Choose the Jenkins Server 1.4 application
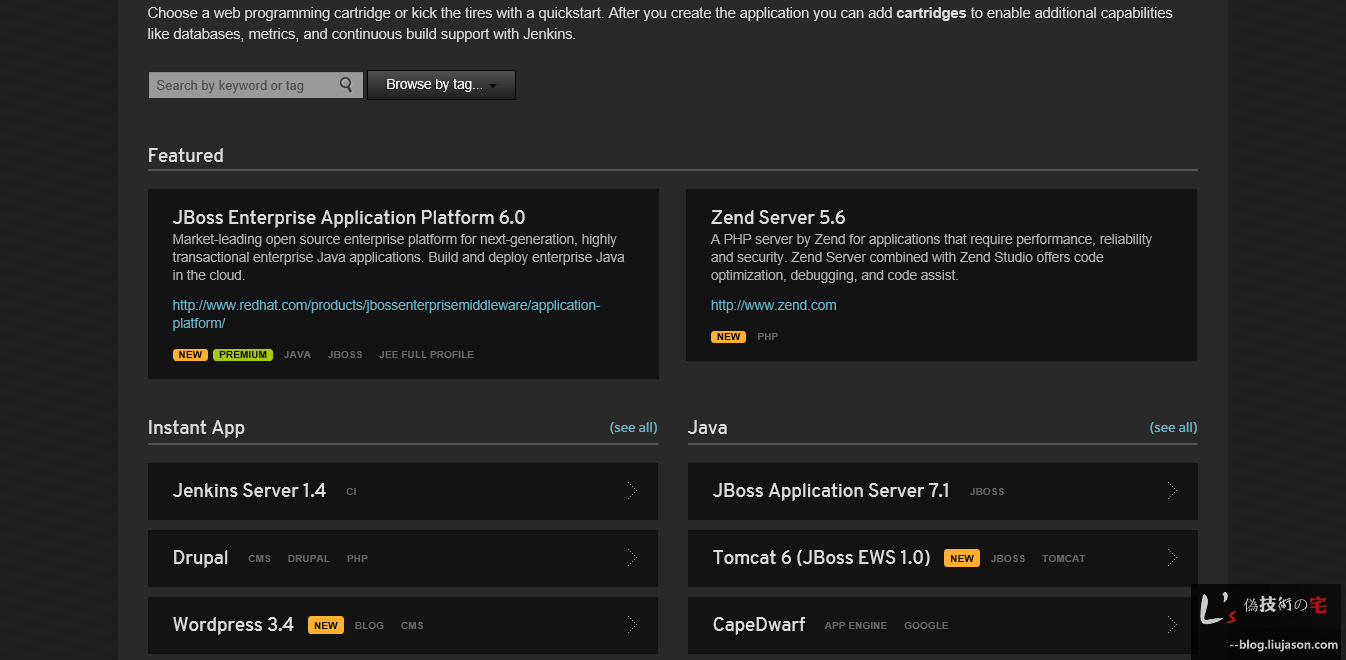This screenshot has height=660, width=1346. (x=403, y=491)
